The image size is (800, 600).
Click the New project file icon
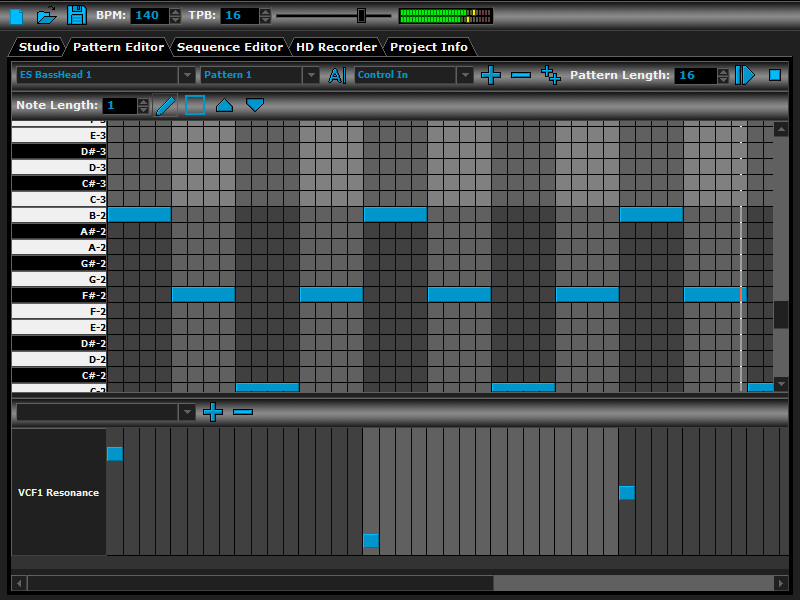click(x=16, y=15)
